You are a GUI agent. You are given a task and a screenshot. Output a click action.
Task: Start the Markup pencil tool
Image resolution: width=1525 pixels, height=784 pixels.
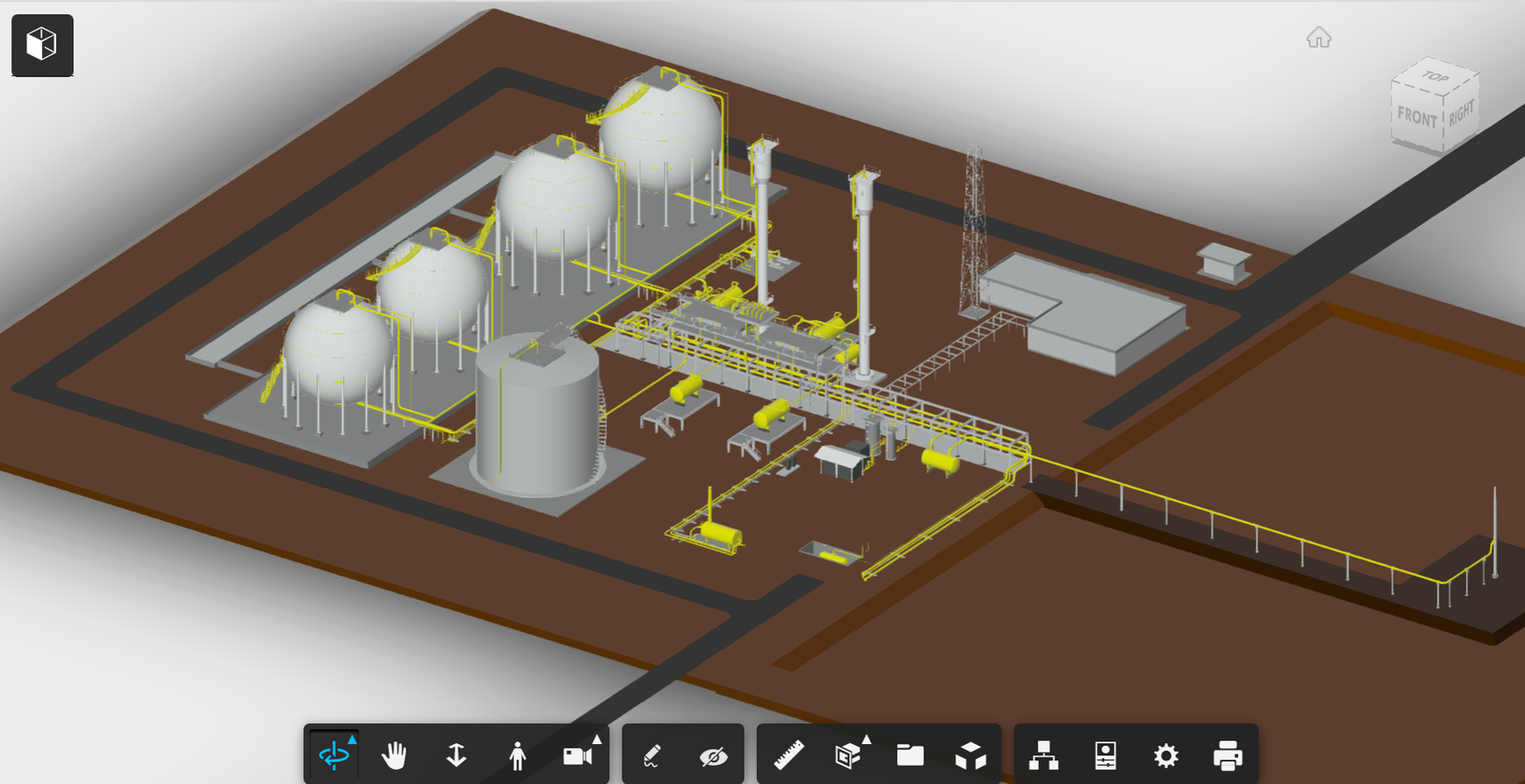click(652, 756)
